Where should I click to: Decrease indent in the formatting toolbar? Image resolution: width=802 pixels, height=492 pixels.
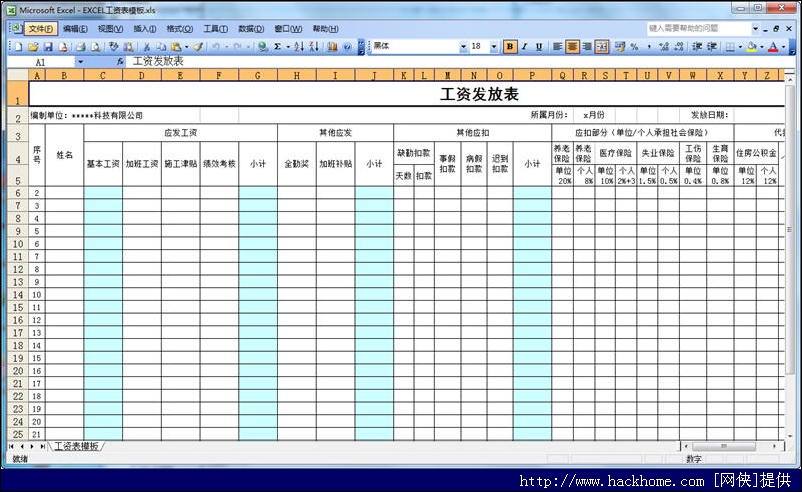click(697, 47)
